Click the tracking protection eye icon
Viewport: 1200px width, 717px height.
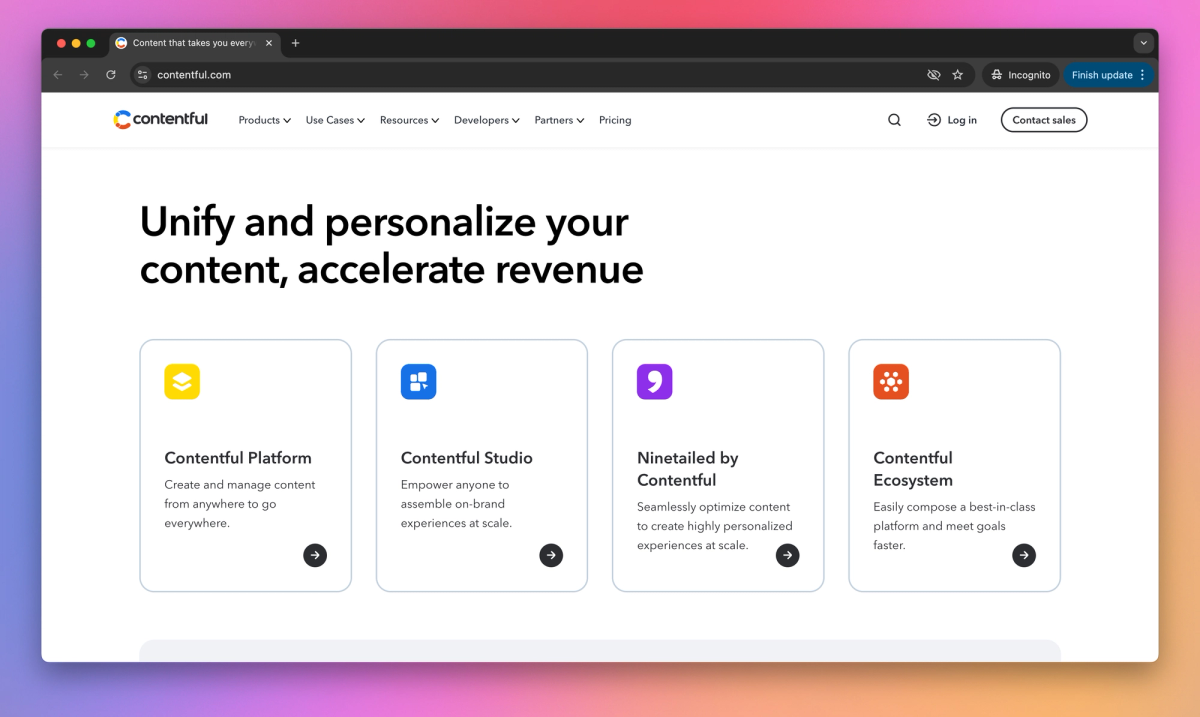tap(934, 75)
